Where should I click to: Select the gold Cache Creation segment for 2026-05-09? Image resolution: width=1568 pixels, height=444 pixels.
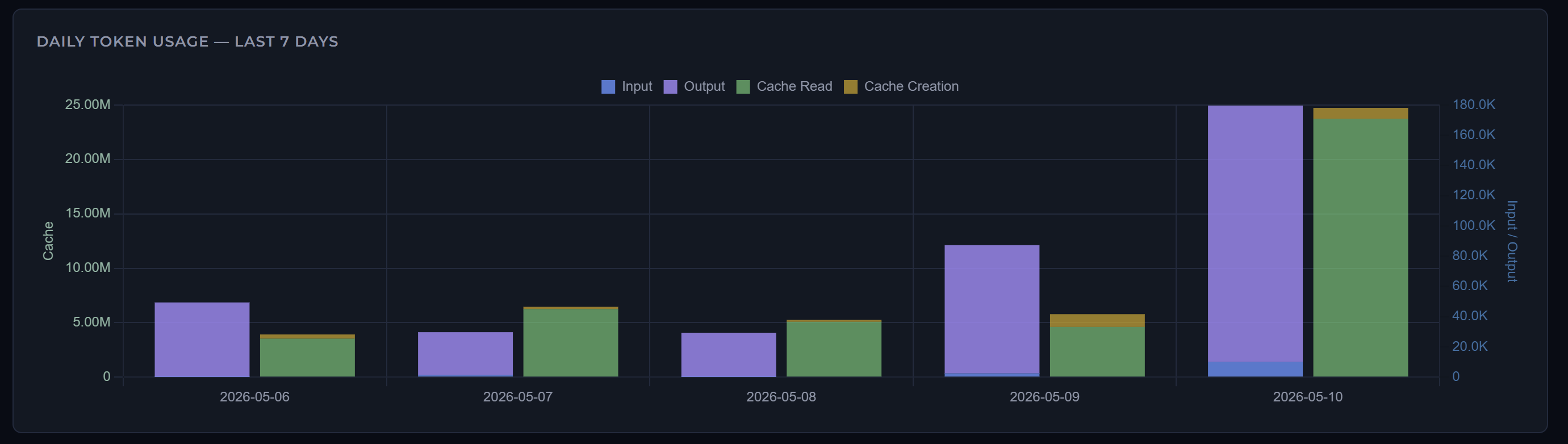point(1097,321)
